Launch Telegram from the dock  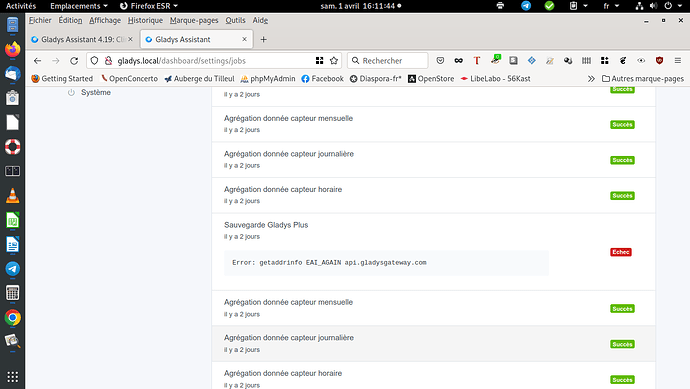click(x=12, y=268)
